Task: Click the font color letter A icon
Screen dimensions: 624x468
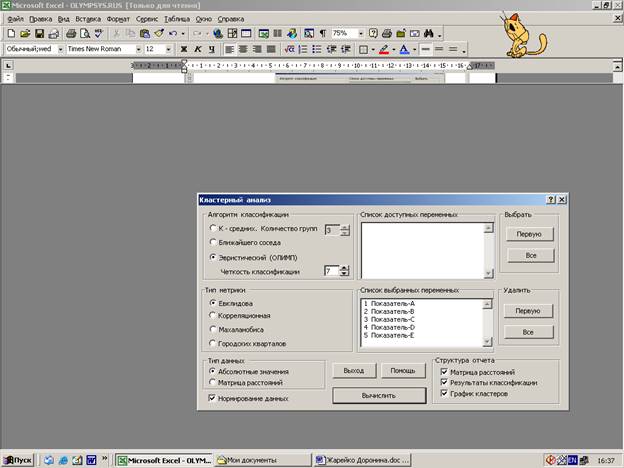Action: [403, 48]
